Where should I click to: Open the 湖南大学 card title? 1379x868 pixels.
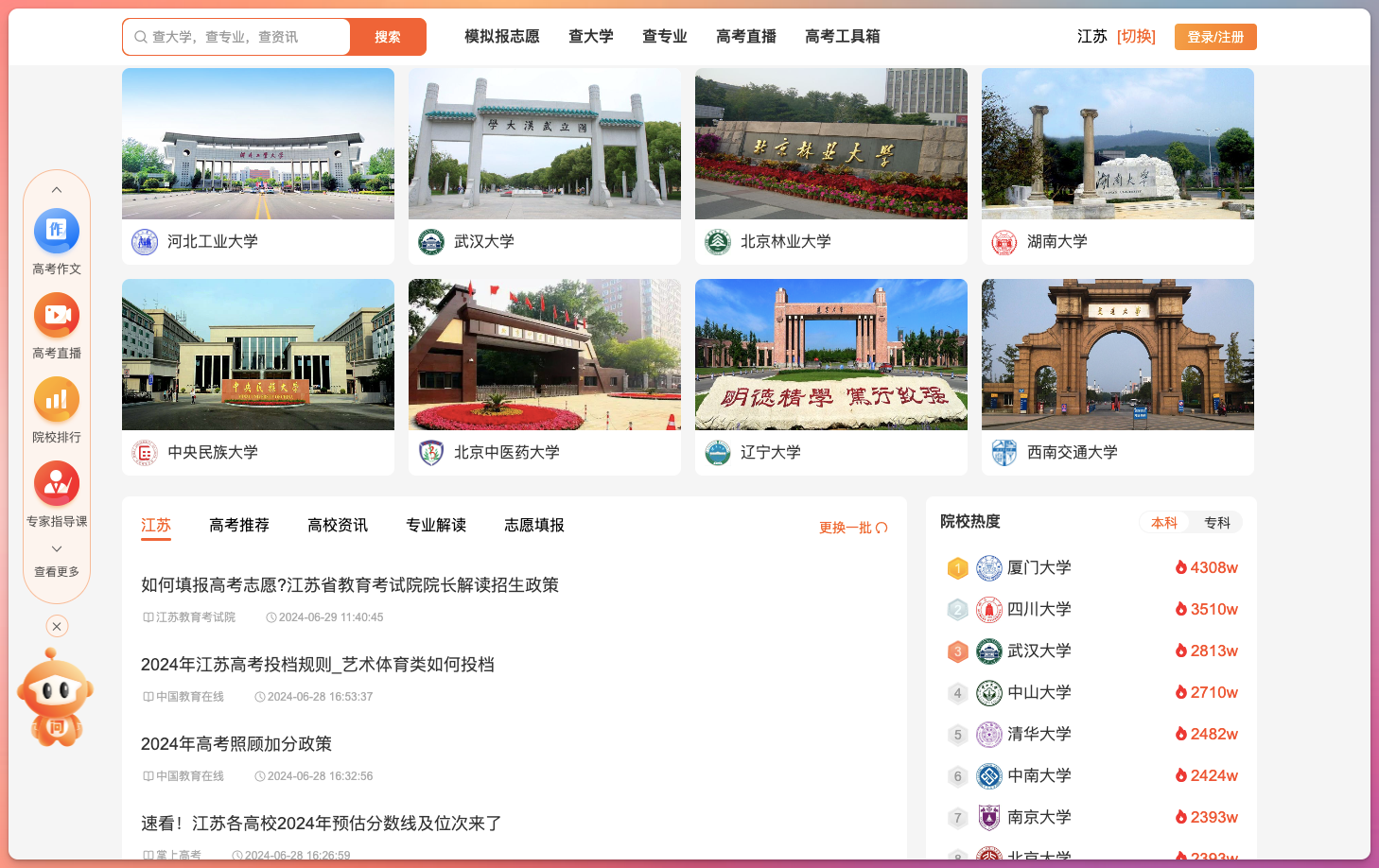(1057, 242)
